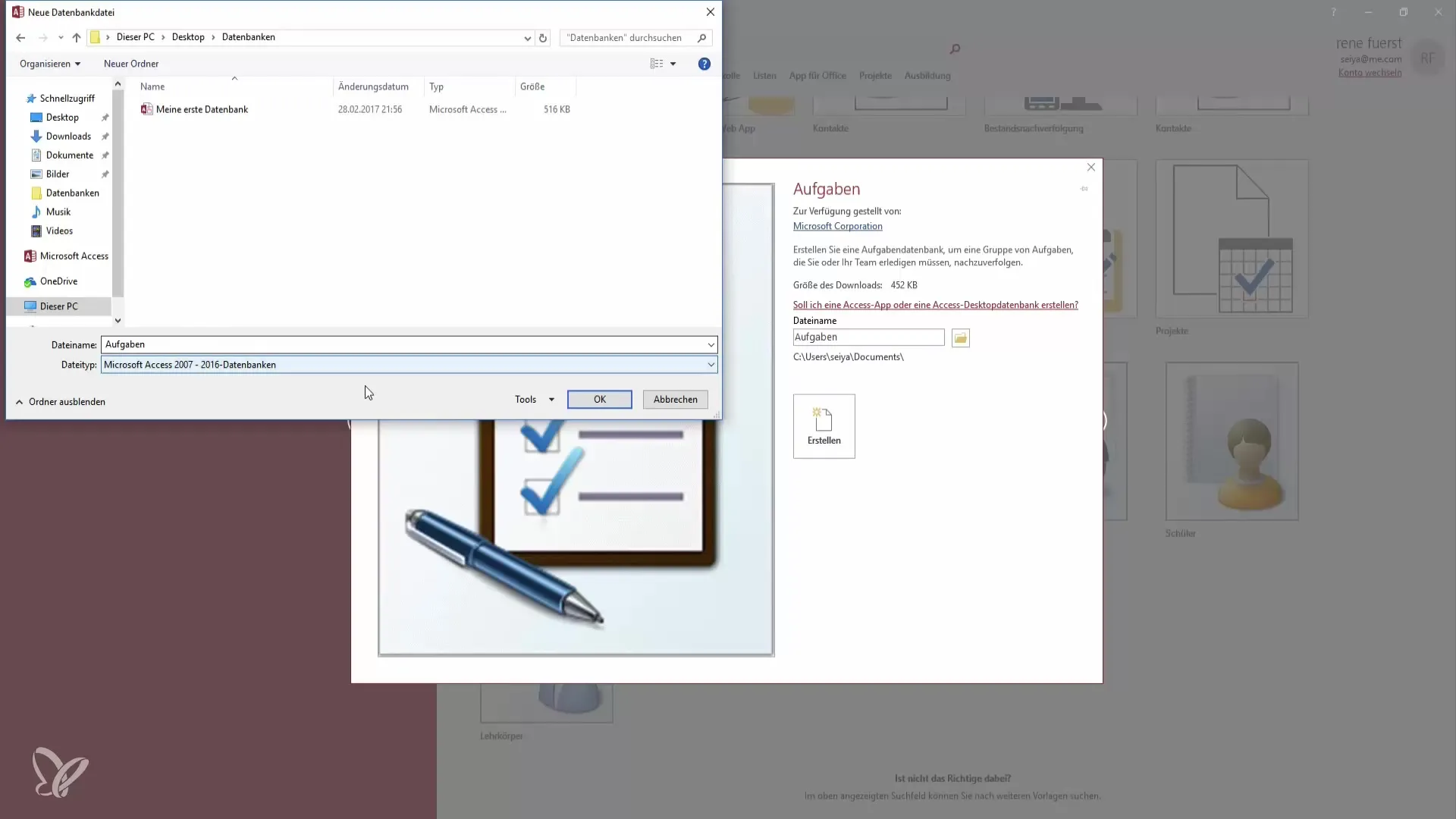Viewport: 1456px width, 819px height.
Task: Close the Neue Datenbankdatei dialog
Action: [710, 12]
